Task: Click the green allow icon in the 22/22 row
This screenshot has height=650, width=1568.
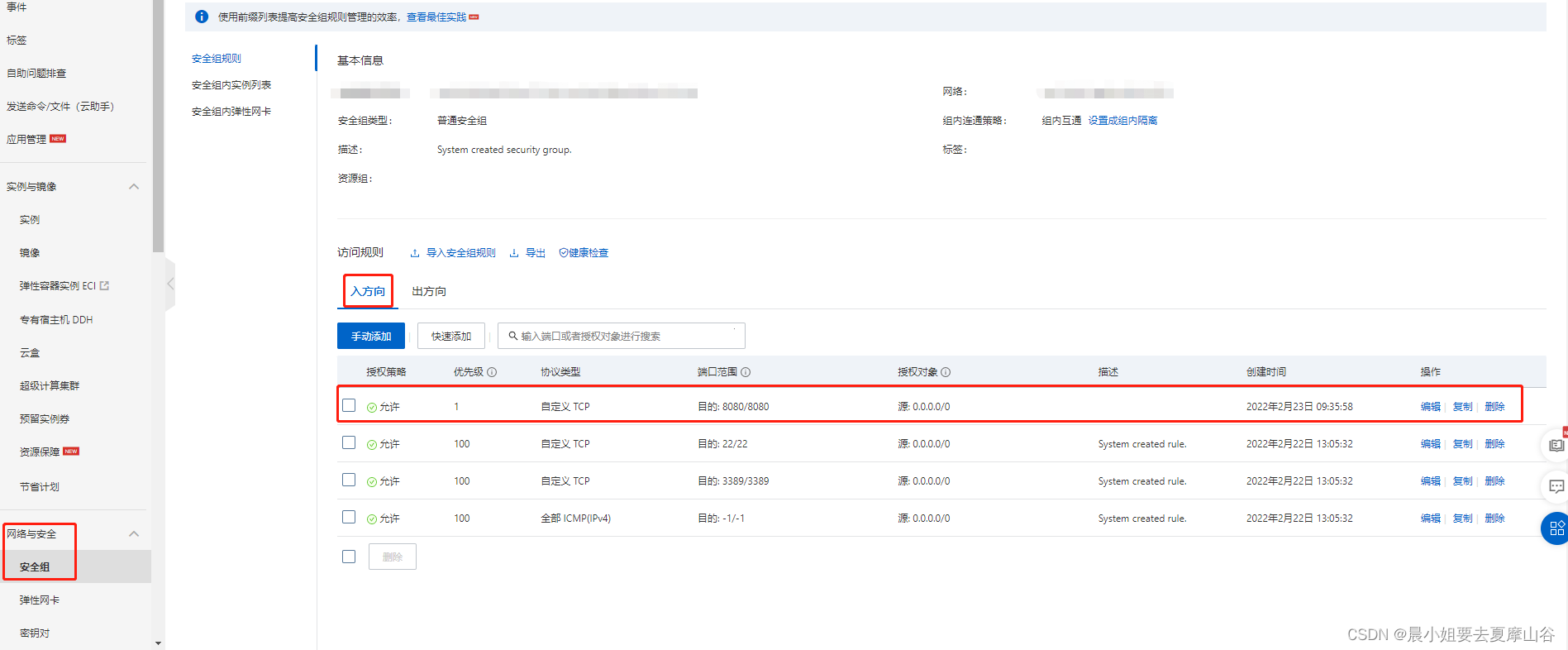Action: tap(372, 444)
